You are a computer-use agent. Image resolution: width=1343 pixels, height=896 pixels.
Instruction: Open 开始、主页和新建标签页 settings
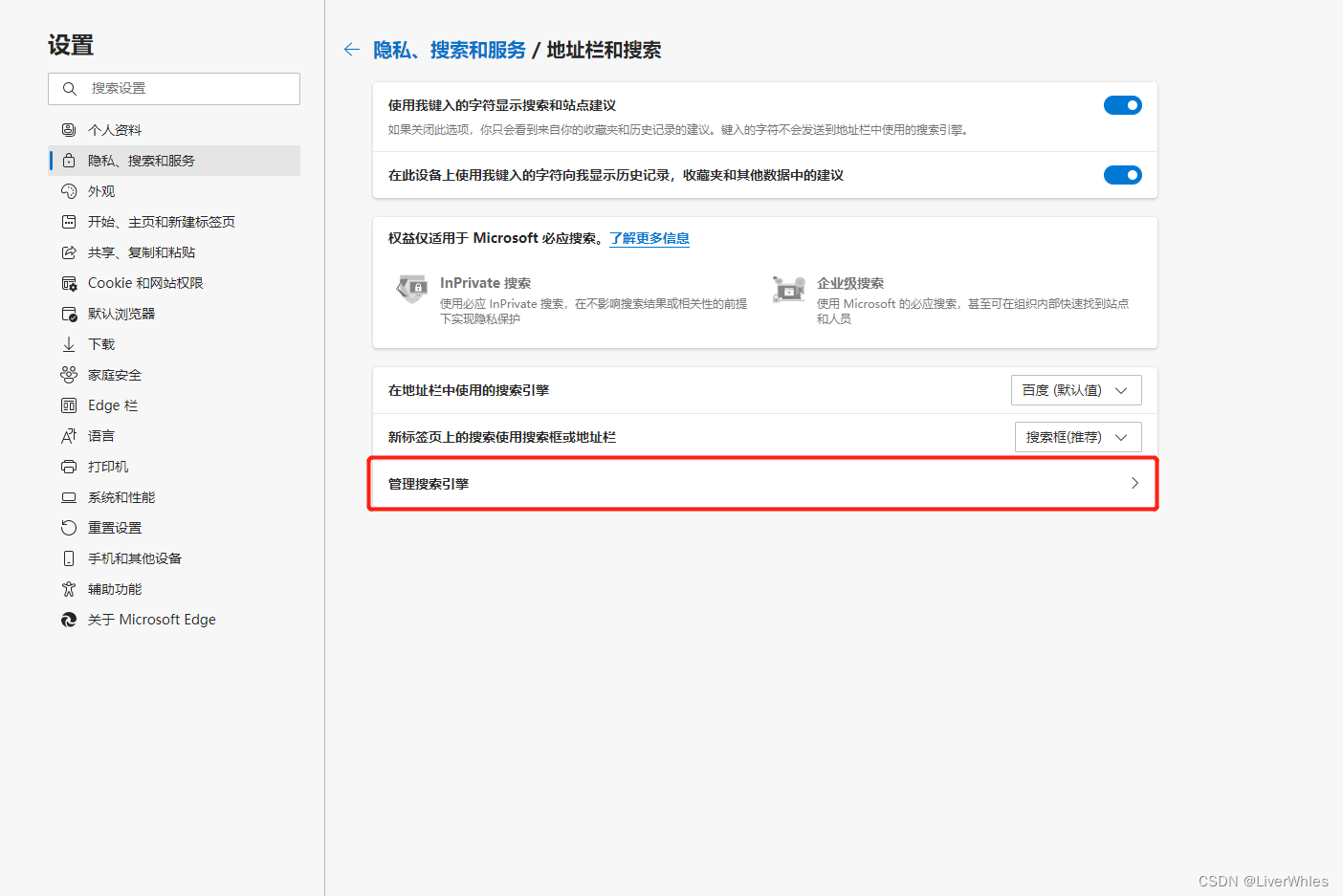(x=174, y=222)
